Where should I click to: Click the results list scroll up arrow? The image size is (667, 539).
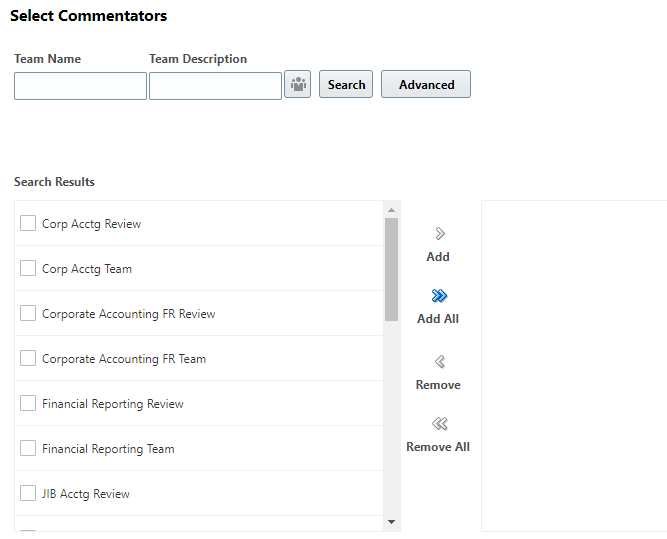391,210
